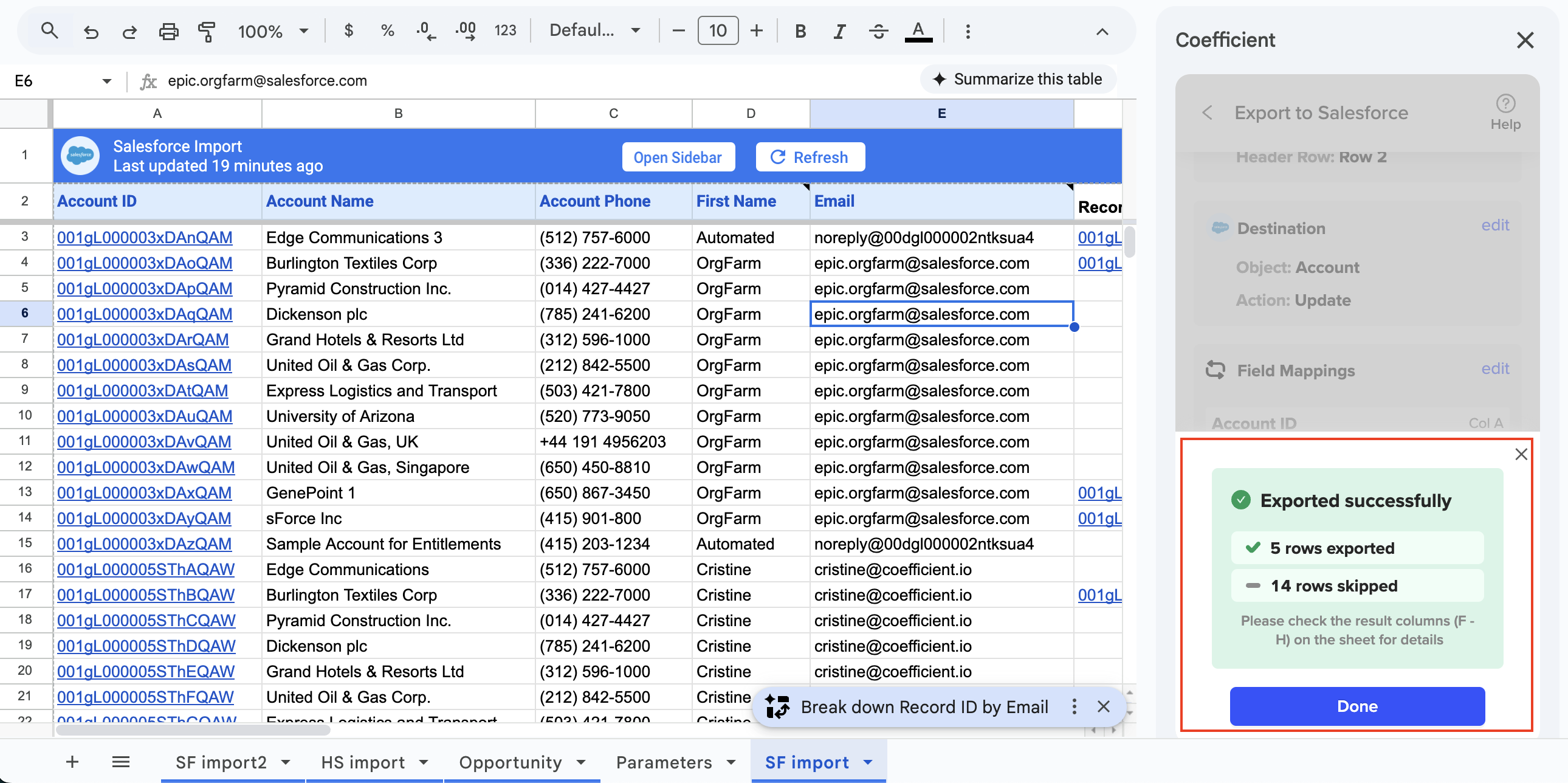Format selected cell as currency

pyautogui.click(x=349, y=30)
